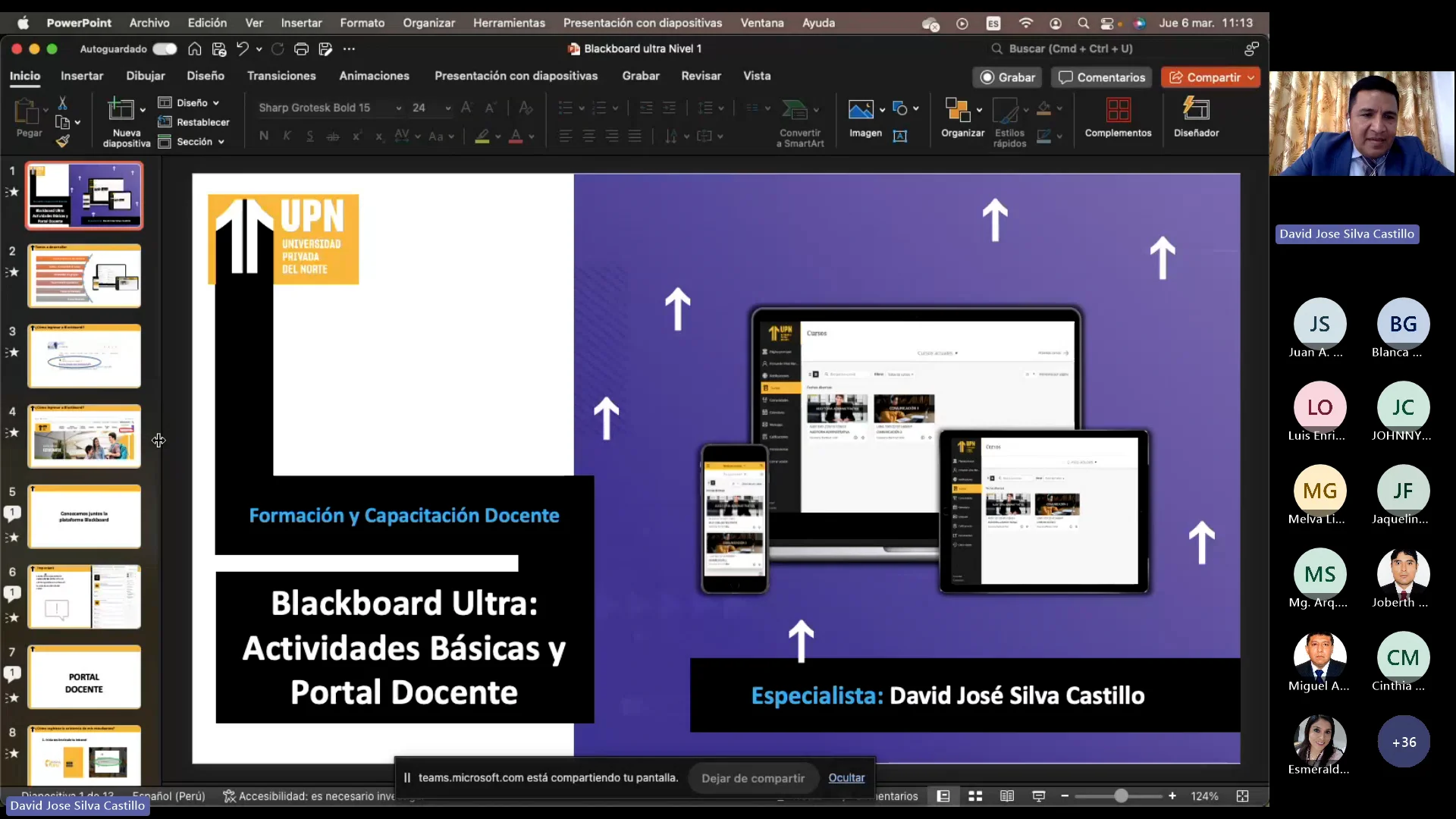
Task: Open the Insertar menu in menu bar
Action: (301, 23)
